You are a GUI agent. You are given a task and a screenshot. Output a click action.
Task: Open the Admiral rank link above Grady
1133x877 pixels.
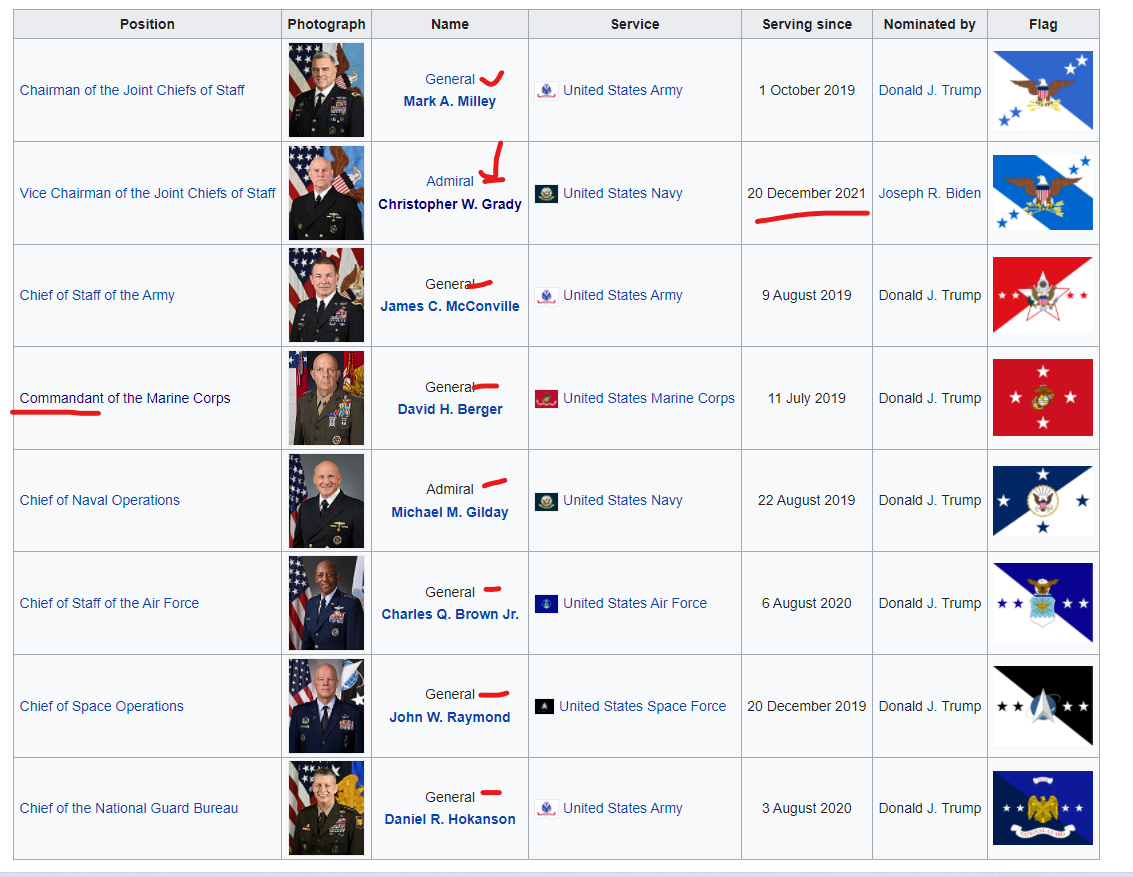[x=449, y=181]
